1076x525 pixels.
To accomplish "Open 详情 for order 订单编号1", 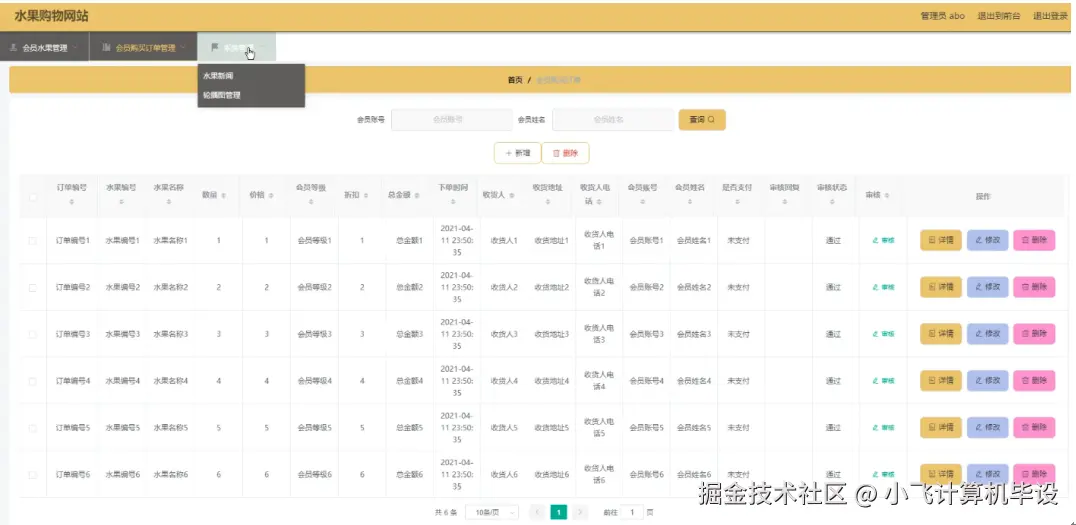I will pos(941,240).
